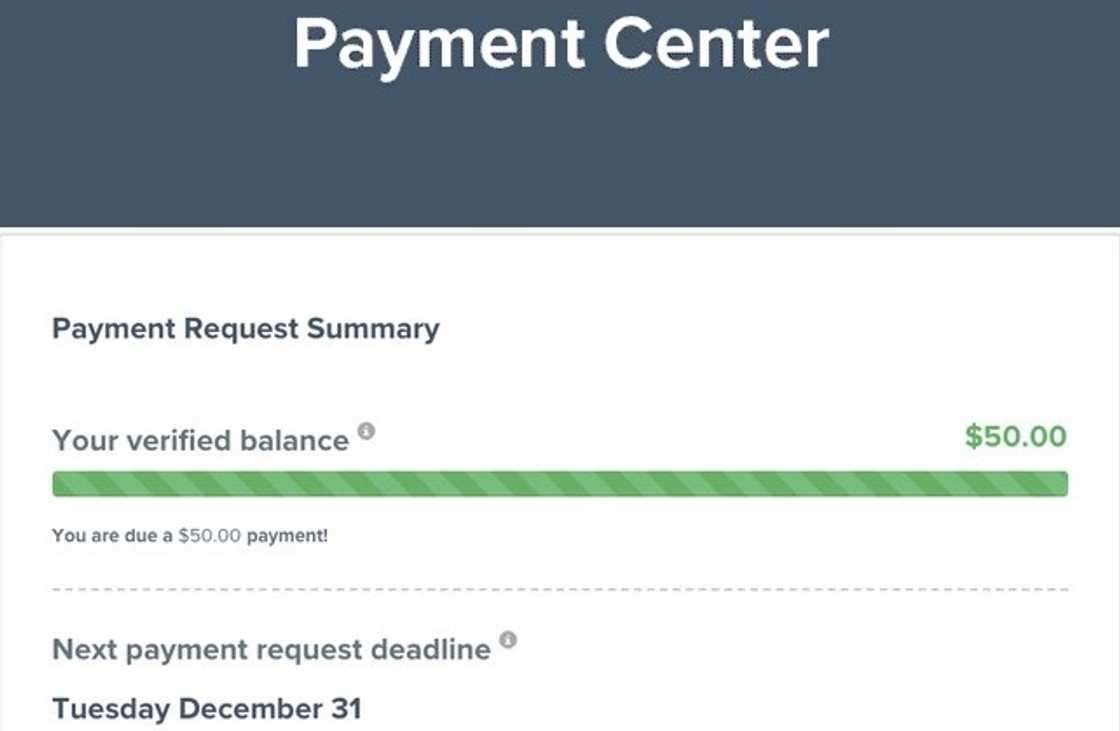Click the dashed divider line
The height and width of the screenshot is (731, 1120).
click(560, 588)
